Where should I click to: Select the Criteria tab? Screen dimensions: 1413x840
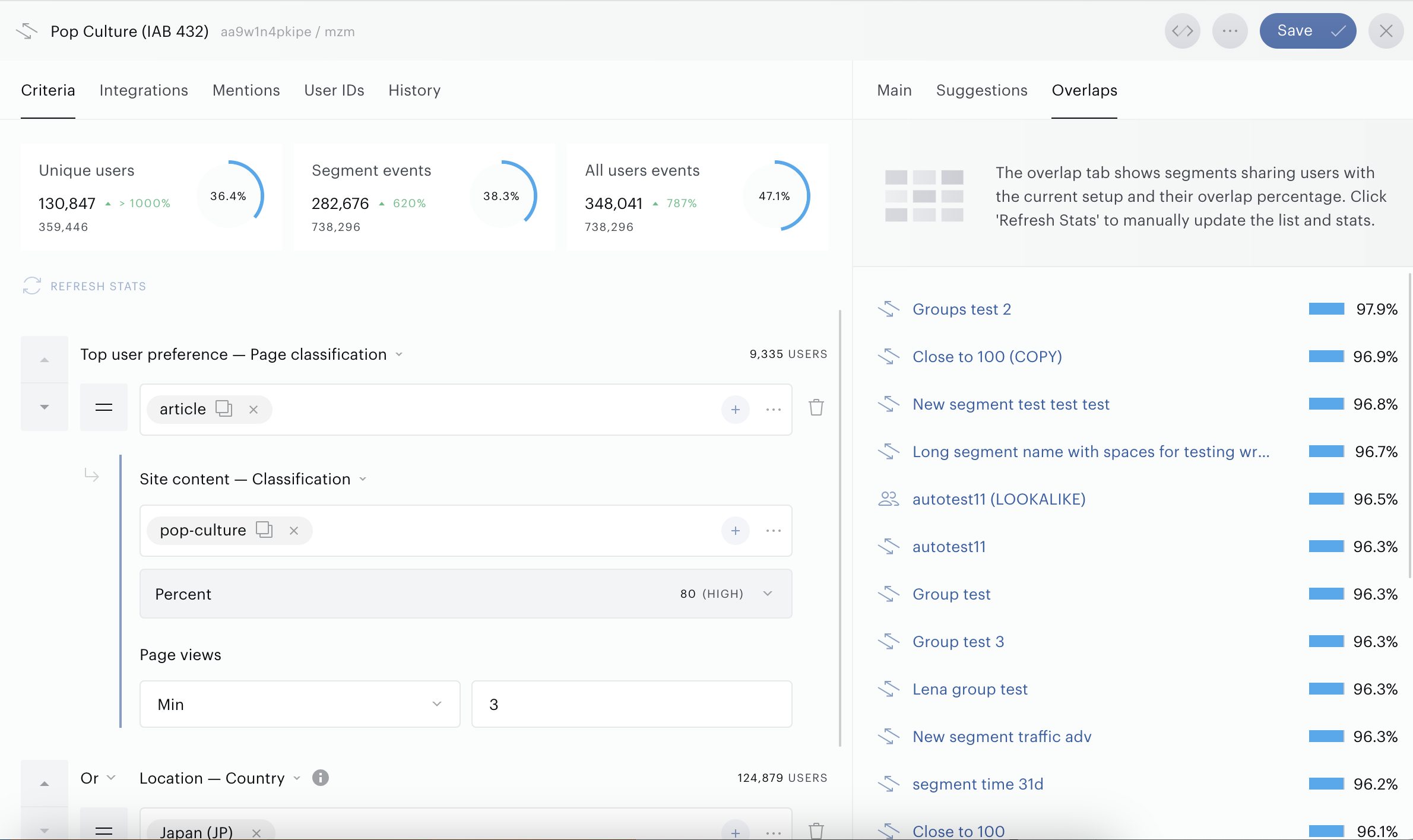(48, 90)
